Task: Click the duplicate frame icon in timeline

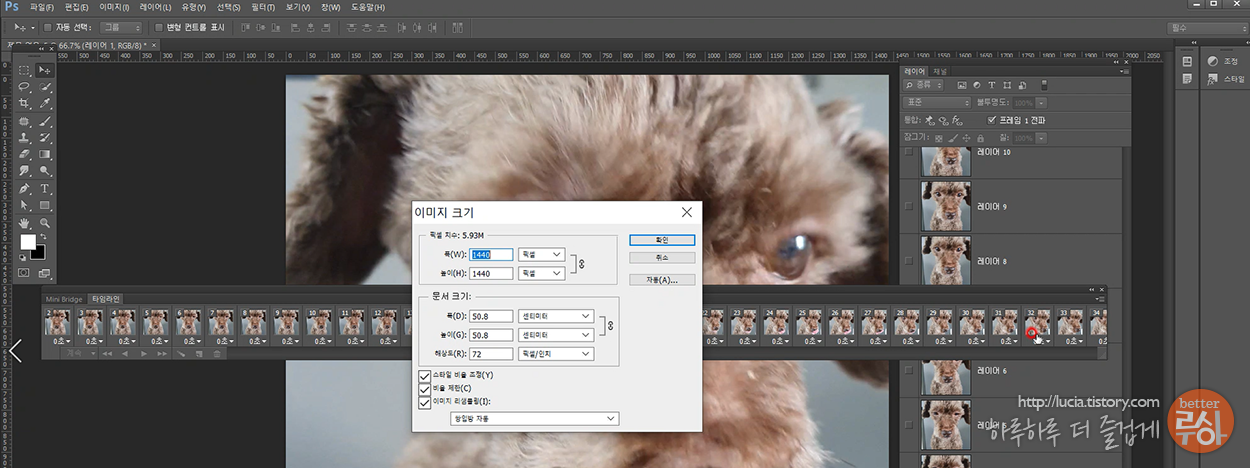Action: (199, 354)
